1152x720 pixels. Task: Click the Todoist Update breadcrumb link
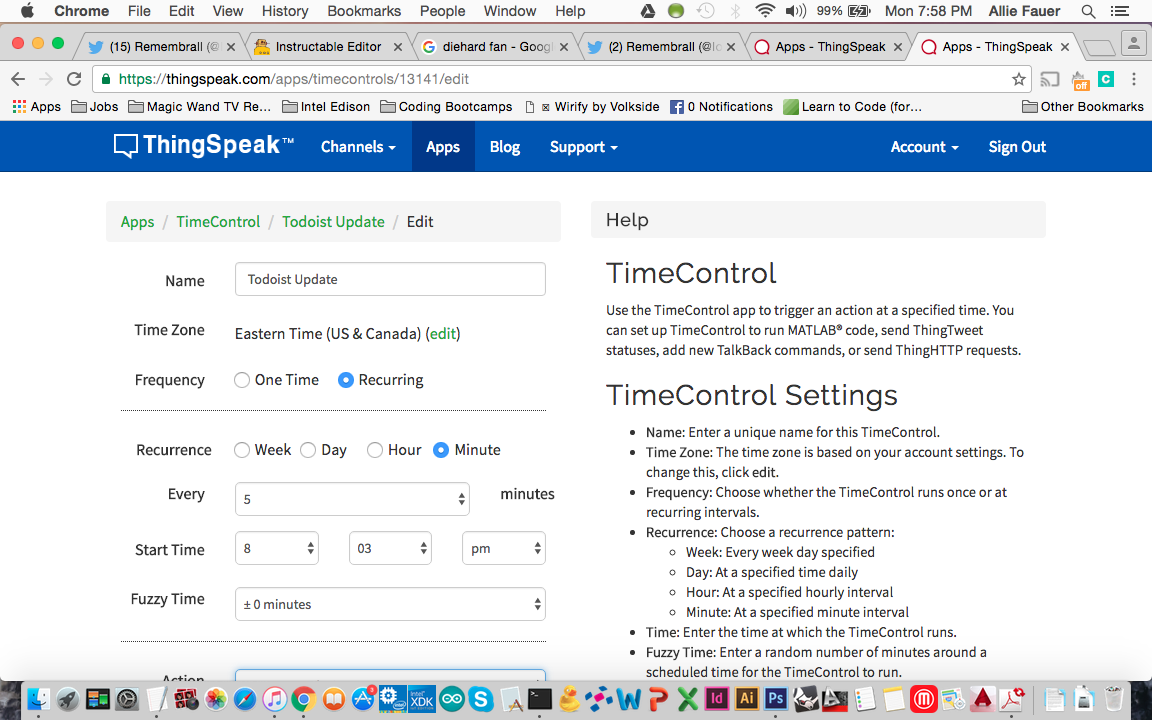333,222
